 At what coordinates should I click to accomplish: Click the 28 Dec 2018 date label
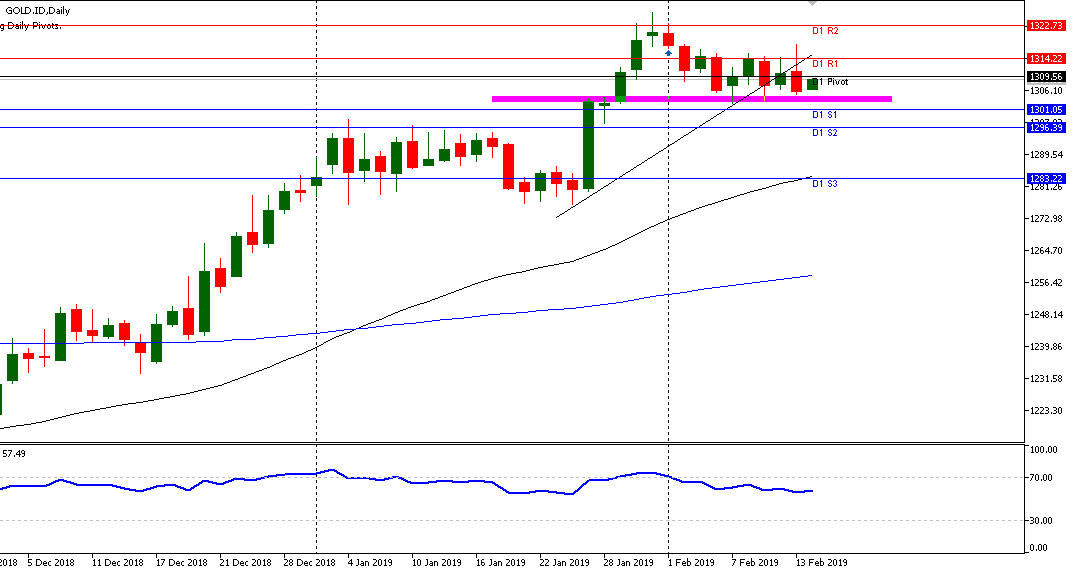(308, 562)
